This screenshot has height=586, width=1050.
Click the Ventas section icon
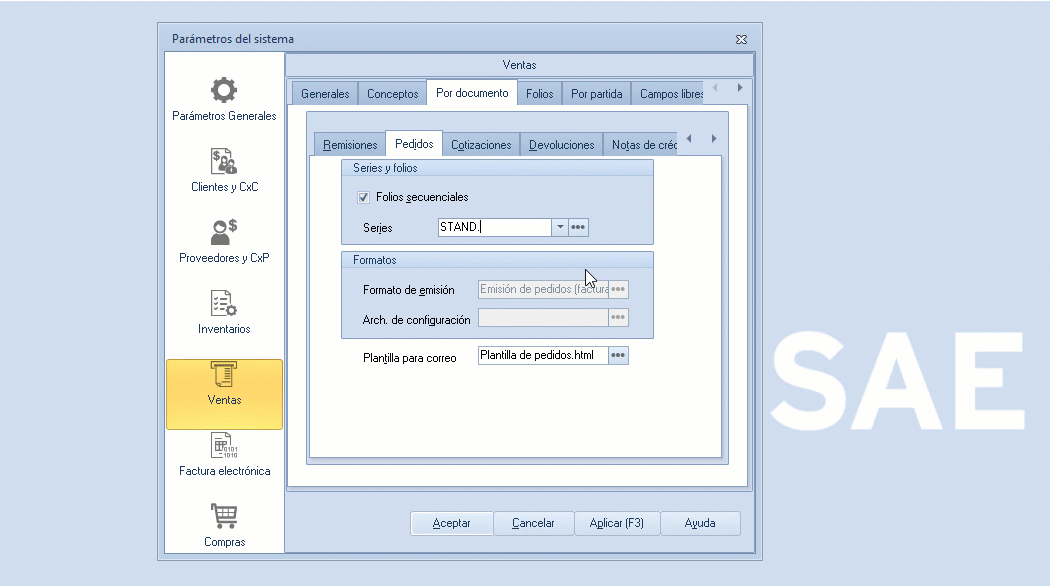point(224,375)
